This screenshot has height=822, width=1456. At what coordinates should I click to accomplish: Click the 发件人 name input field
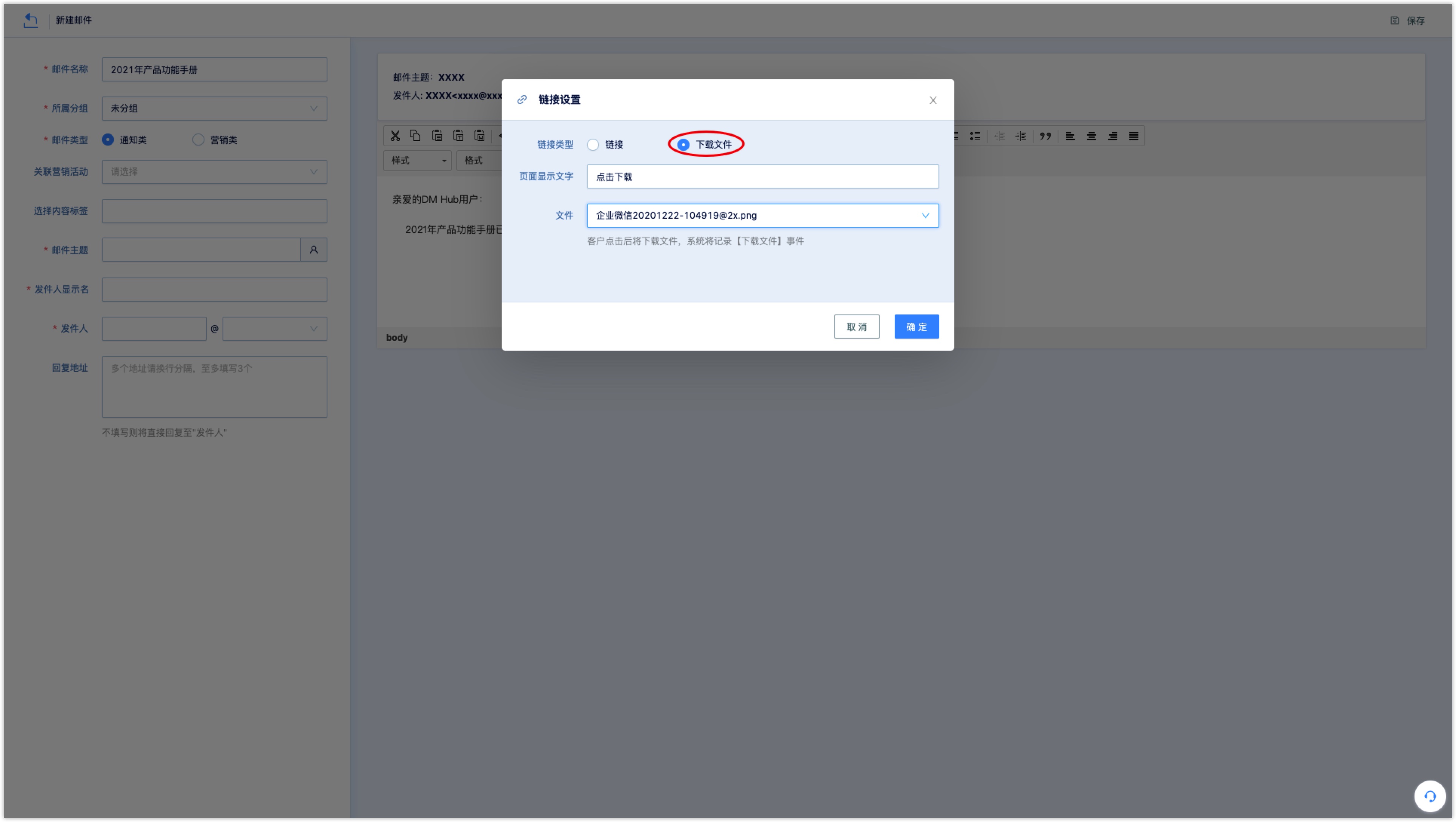coord(154,329)
